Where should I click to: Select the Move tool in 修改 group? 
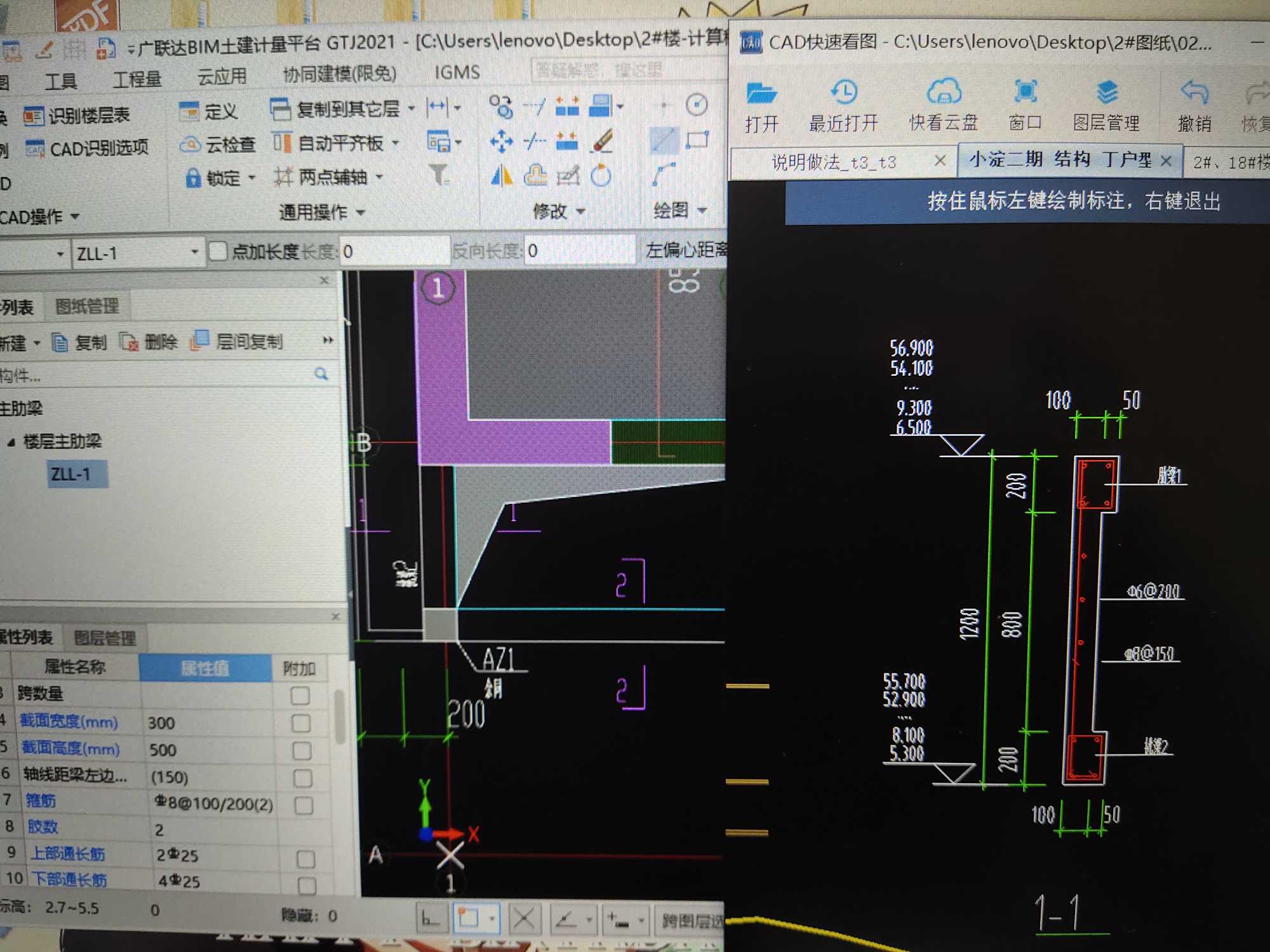pyautogui.click(x=501, y=141)
